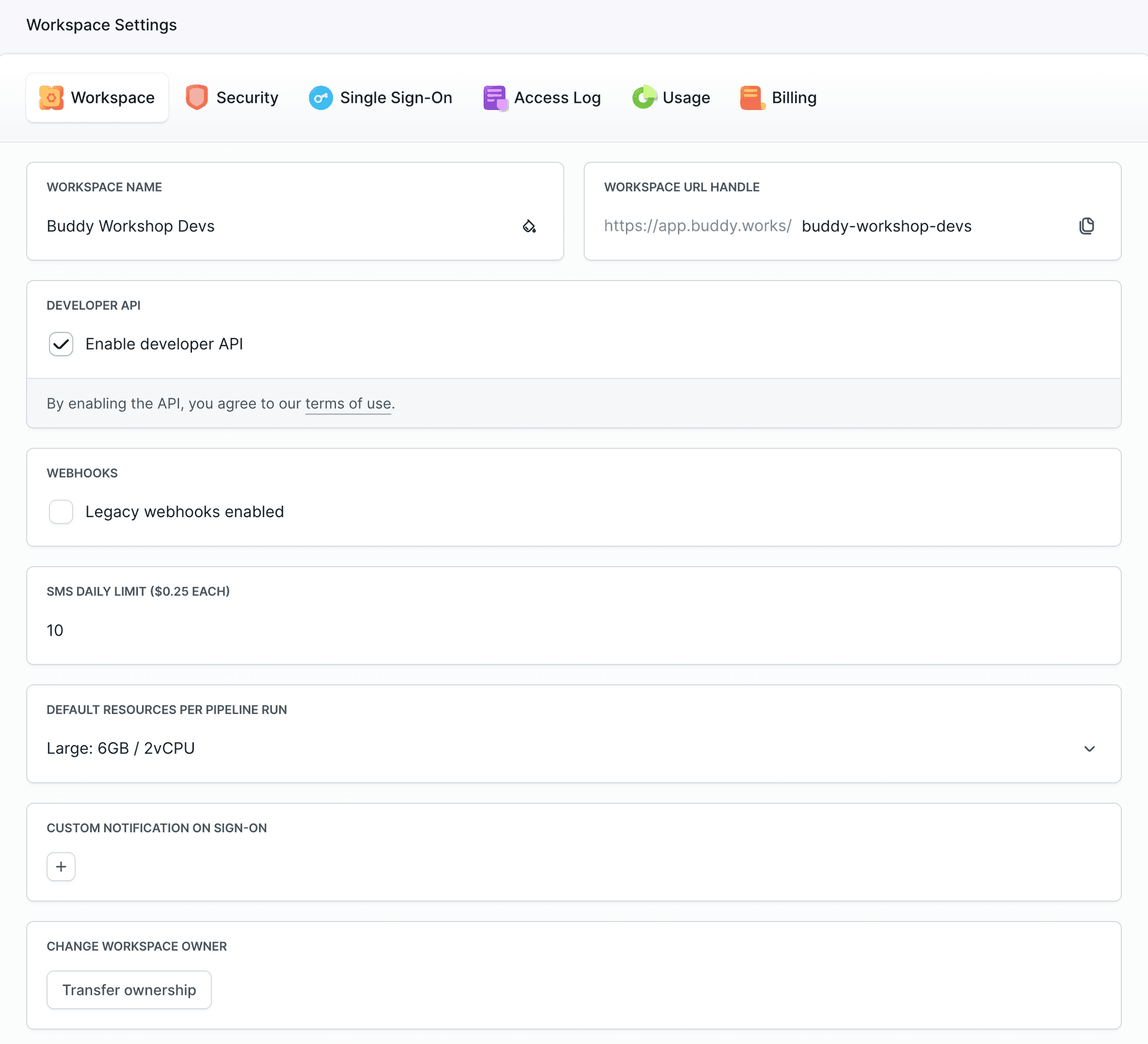1148x1044 pixels.
Task: Click chevron arrow on resources selector
Action: point(1089,749)
